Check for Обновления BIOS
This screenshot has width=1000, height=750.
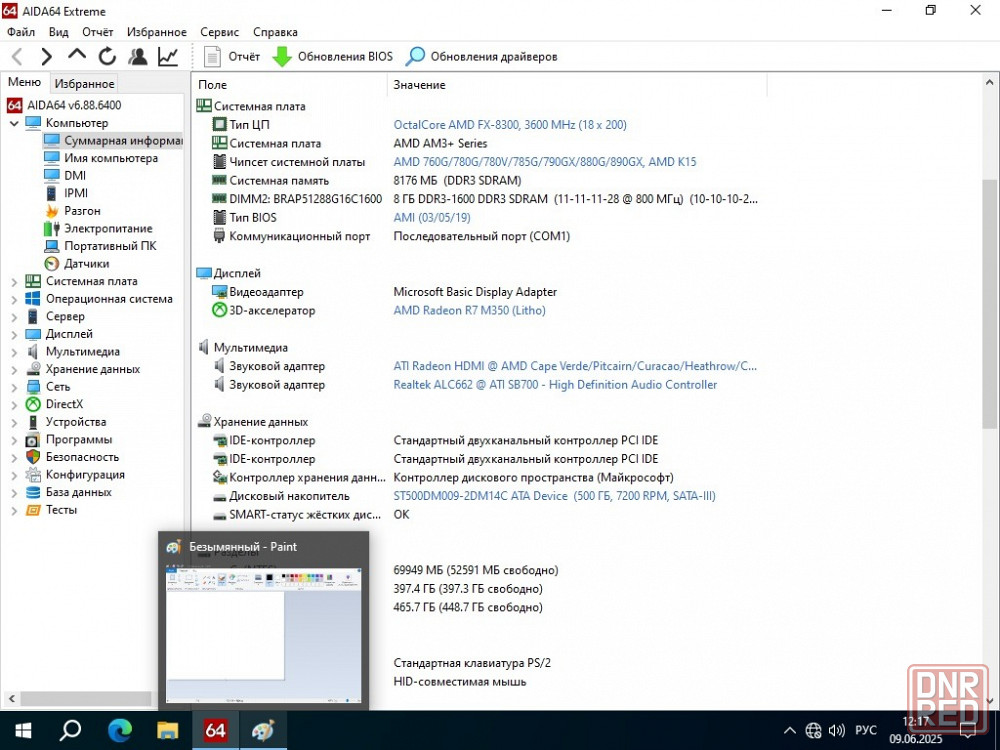[332, 57]
